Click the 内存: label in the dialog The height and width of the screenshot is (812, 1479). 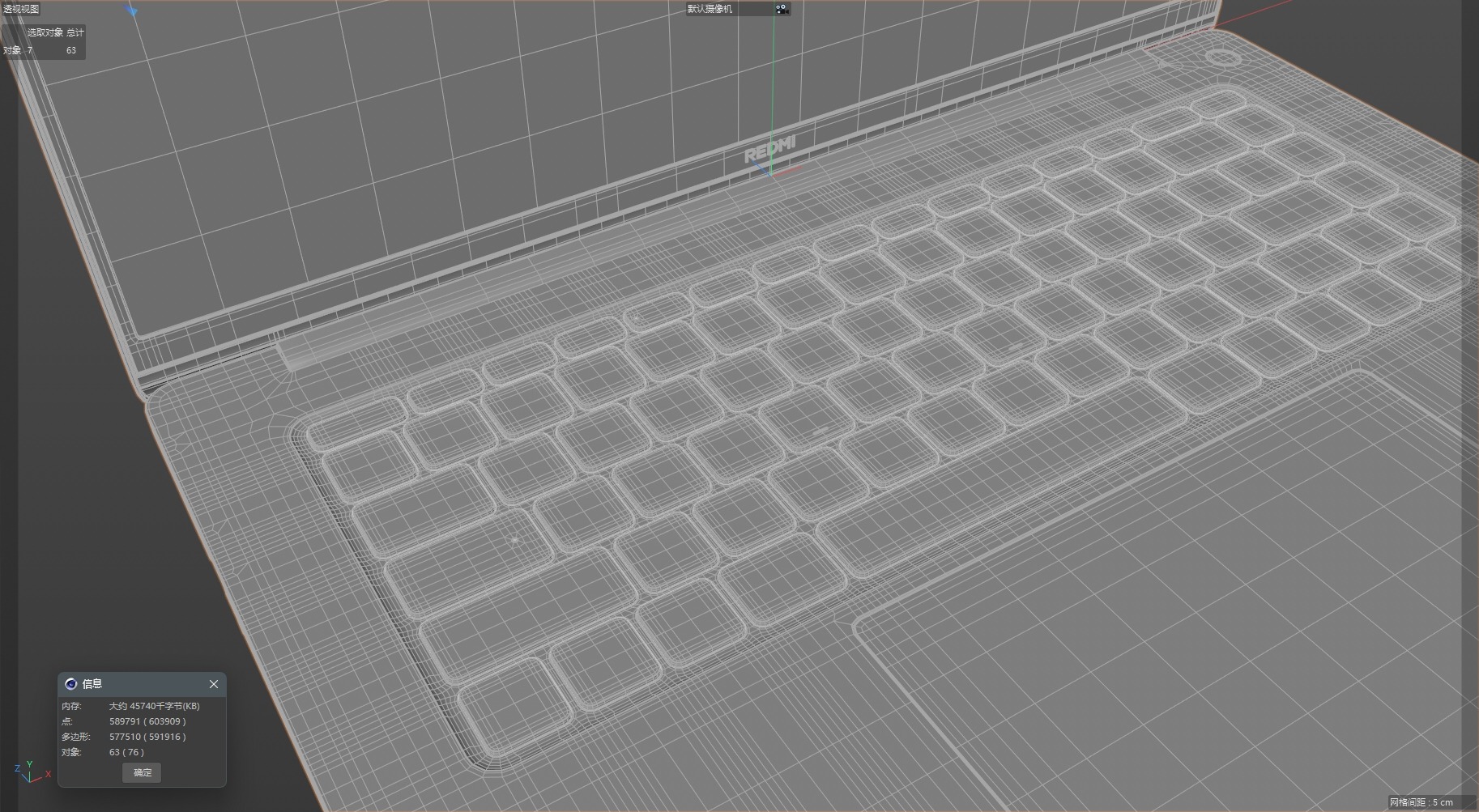[71, 706]
